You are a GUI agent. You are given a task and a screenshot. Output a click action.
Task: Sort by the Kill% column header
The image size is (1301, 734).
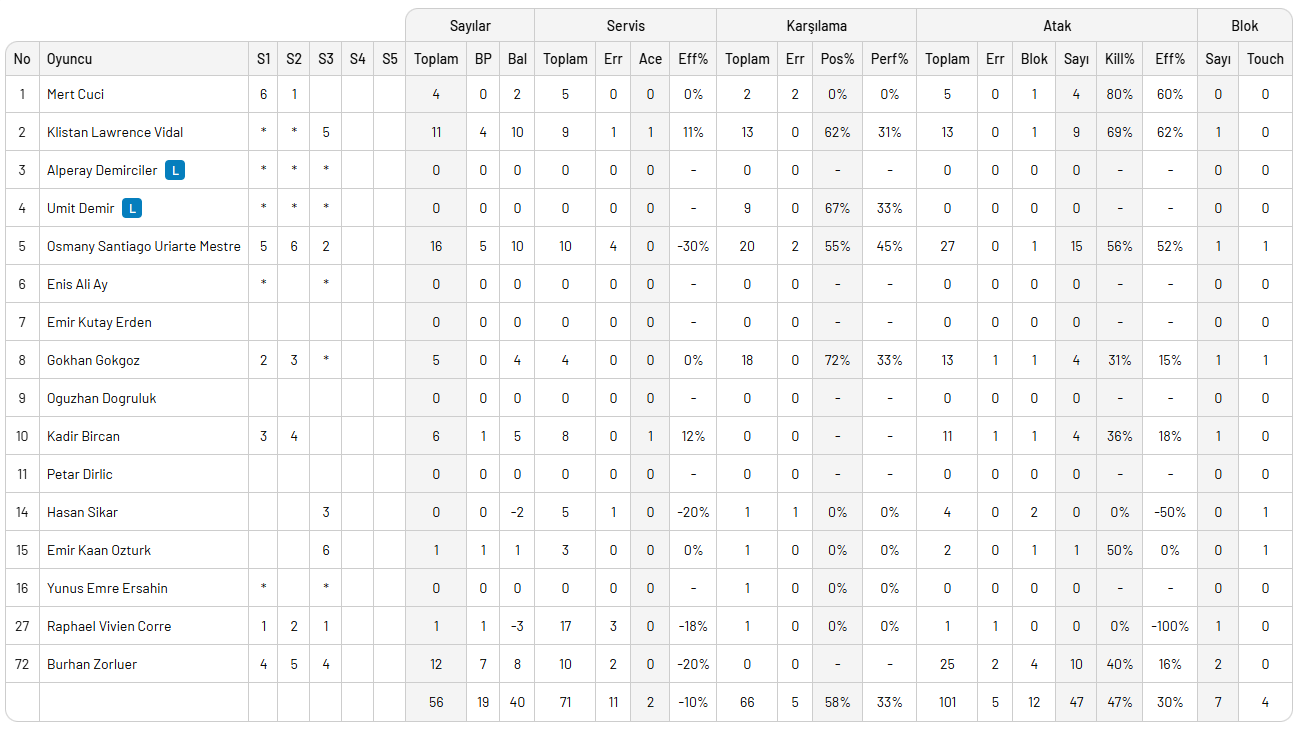[x=1119, y=59]
